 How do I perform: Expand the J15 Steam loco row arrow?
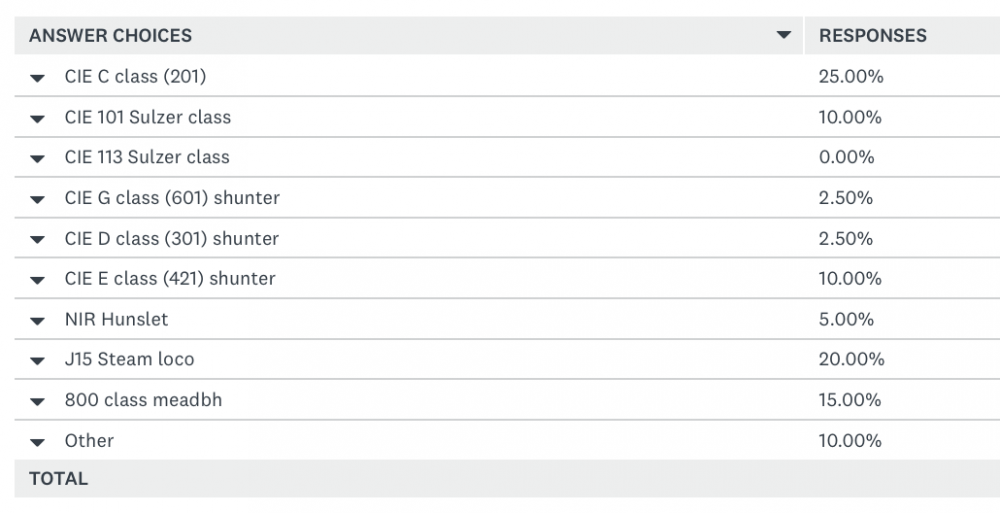[x=38, y=361]
